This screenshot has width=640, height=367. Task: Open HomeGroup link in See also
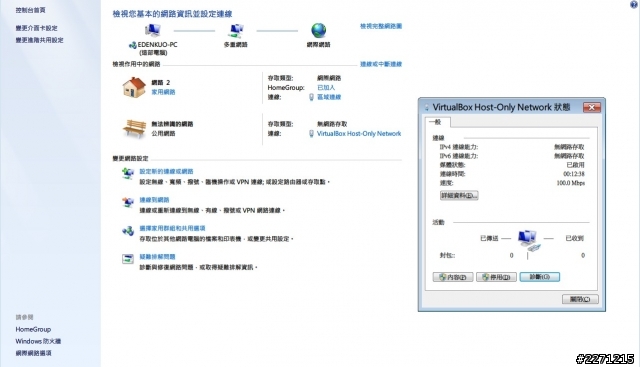33,329
